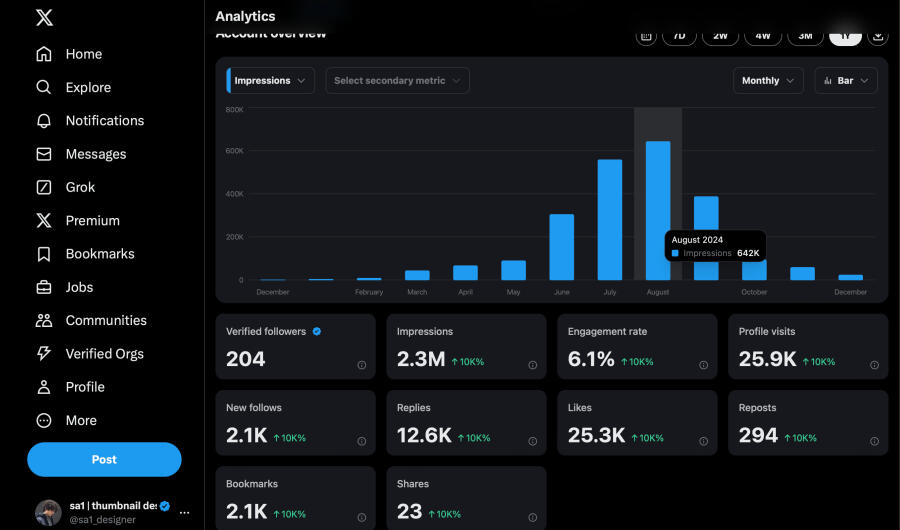Click the info icon on Replies card
Viewport: 900px width, 530px height.
533,441
